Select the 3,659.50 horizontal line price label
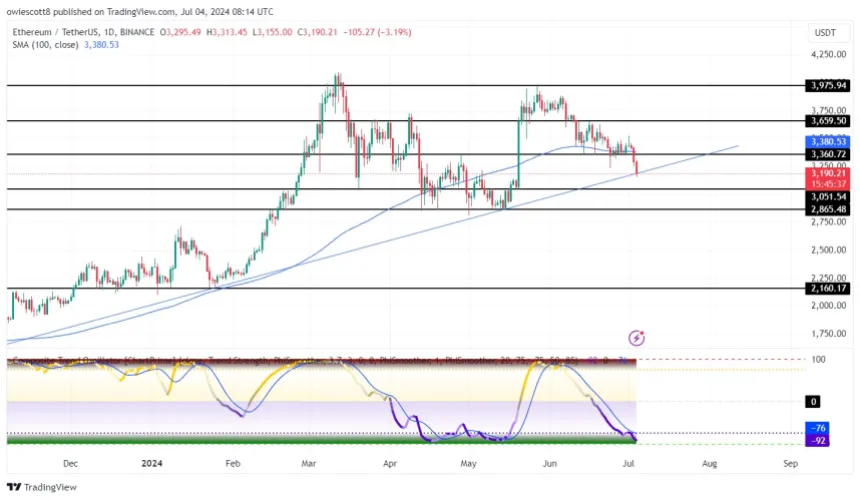The width and height of the screenshot is (860, 500). (x=829, y=121)
